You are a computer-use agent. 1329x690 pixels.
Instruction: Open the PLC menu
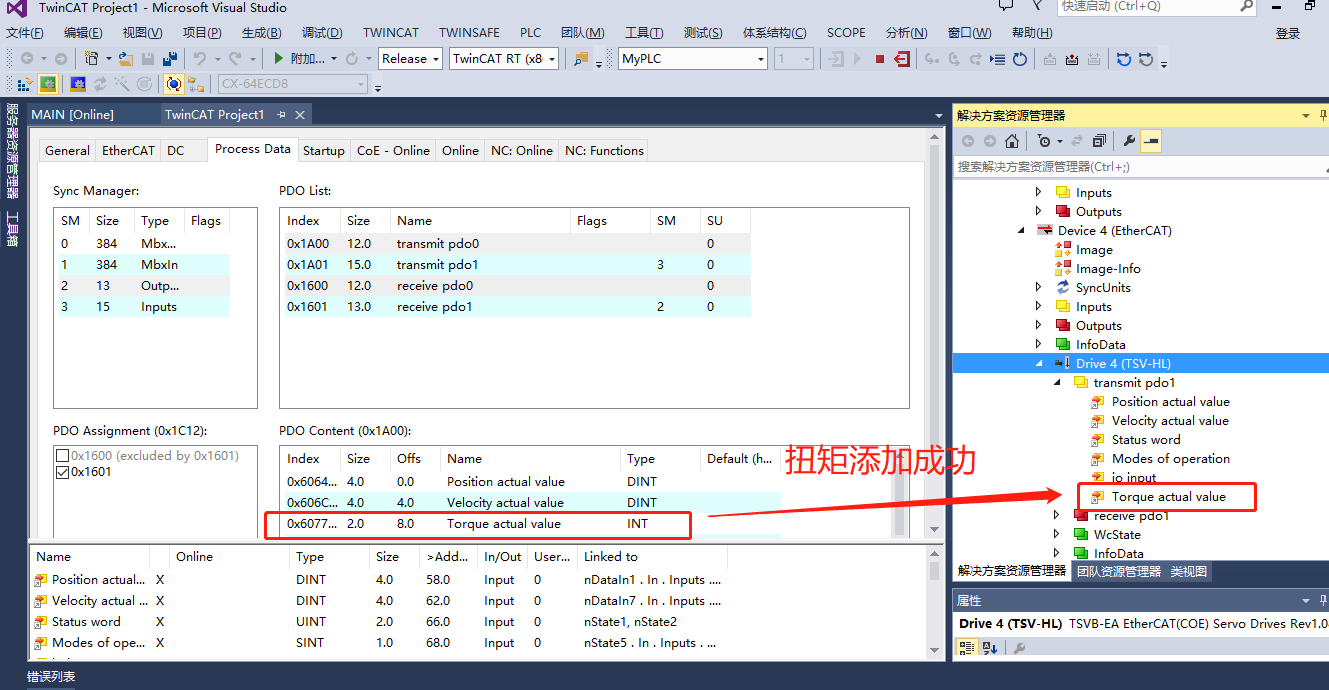coord(531,33)
